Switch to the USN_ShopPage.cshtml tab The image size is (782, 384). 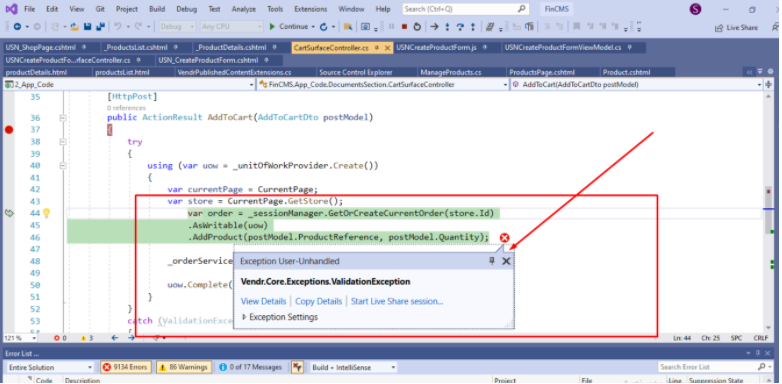coord(42,48)
